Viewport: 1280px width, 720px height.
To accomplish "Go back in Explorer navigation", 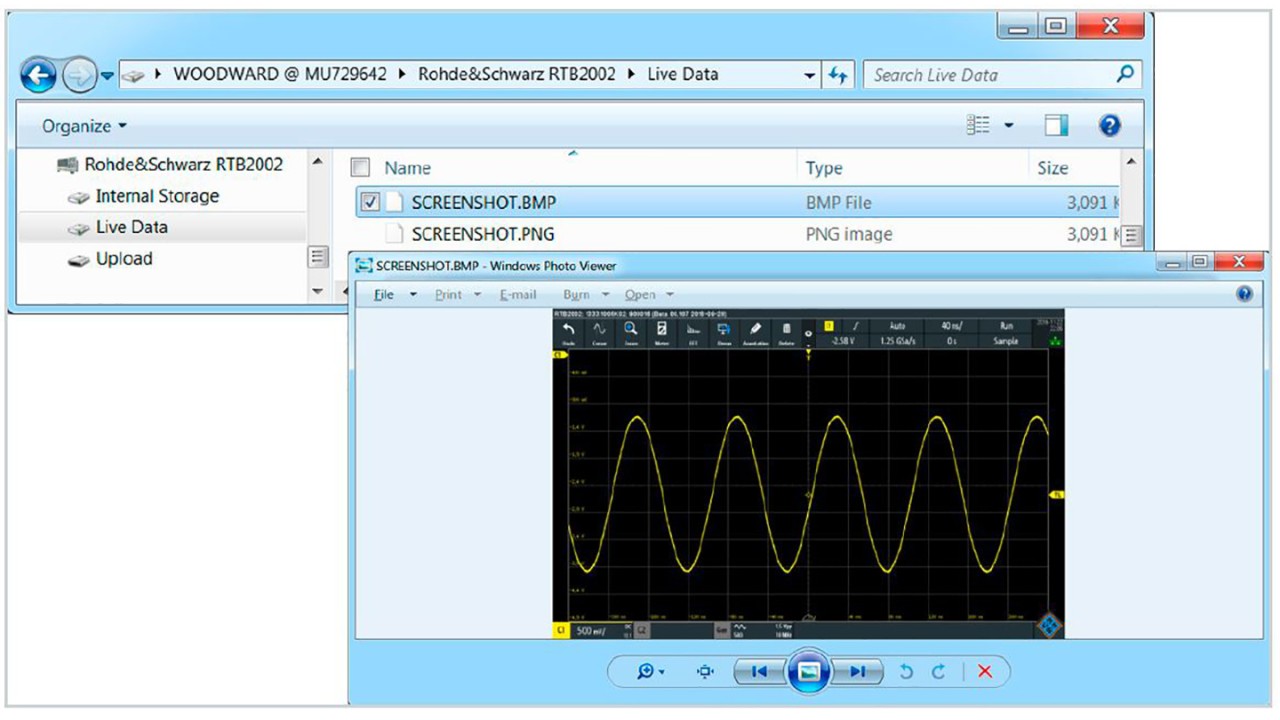I will (38, 75).
